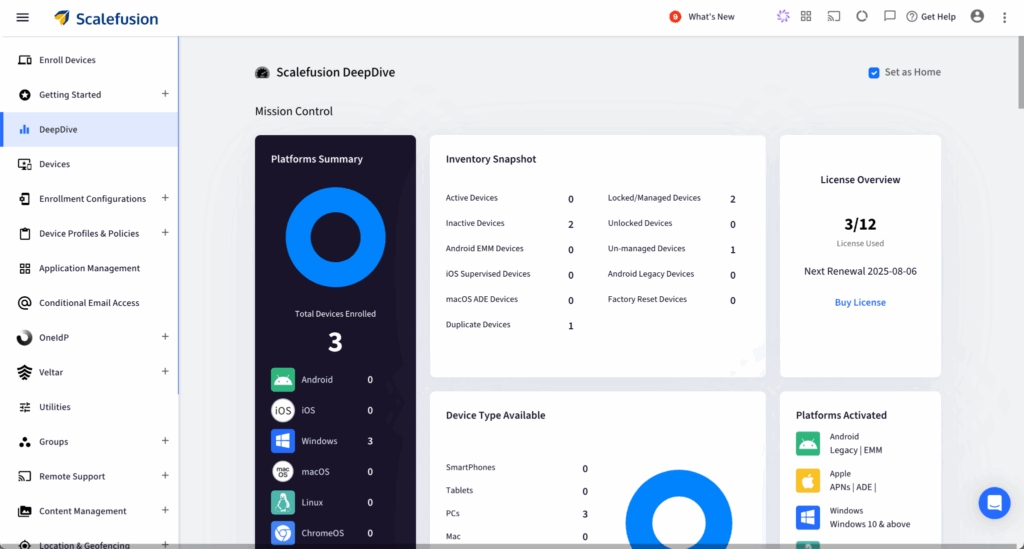Open the hamburger navigation menu
Viewport: 1024px width, 549px height.
pyautogui.click(x=23, y=18)
